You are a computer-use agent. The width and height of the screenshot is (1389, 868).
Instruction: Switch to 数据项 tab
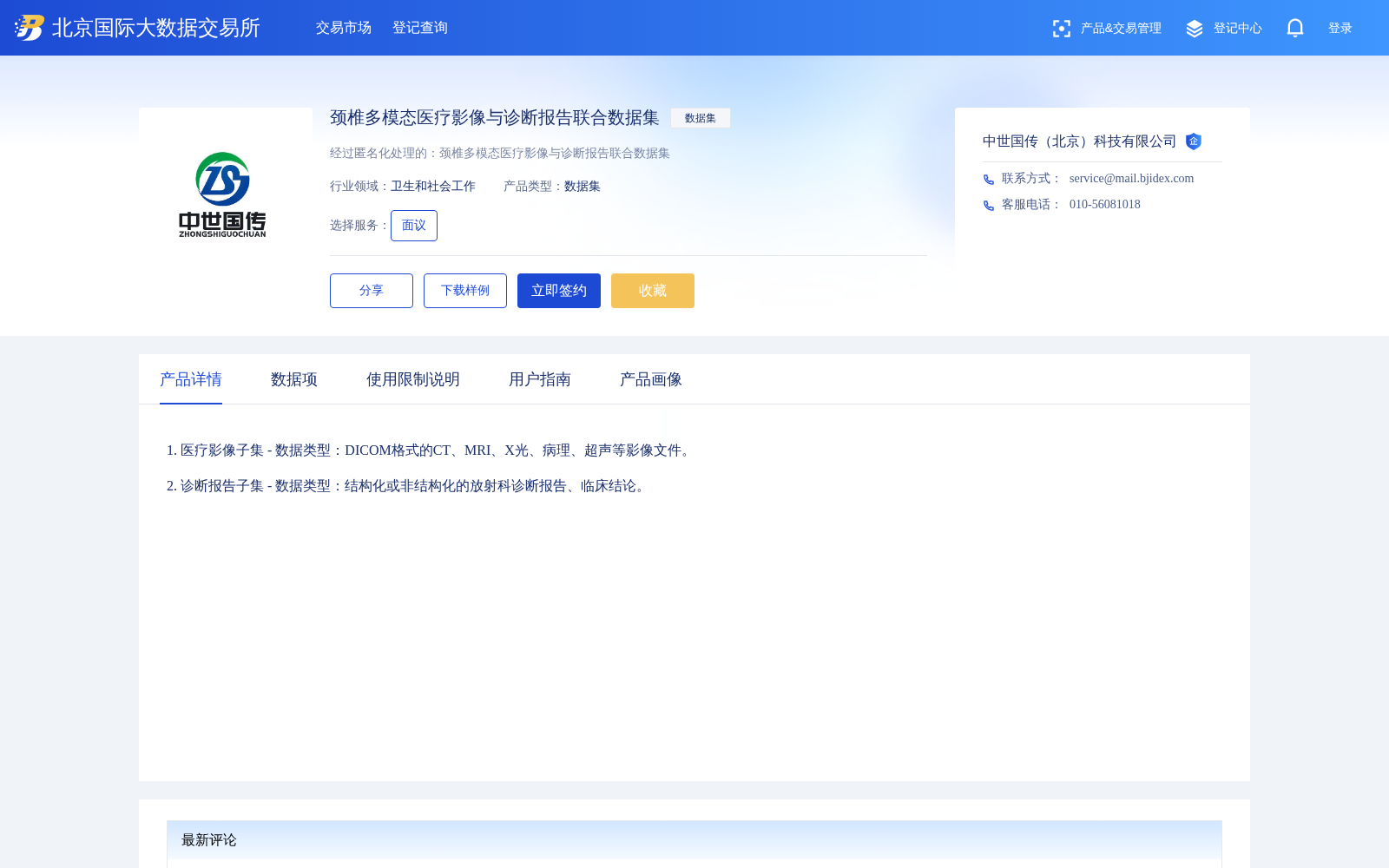pyautogui.click(x=294, y=379)
